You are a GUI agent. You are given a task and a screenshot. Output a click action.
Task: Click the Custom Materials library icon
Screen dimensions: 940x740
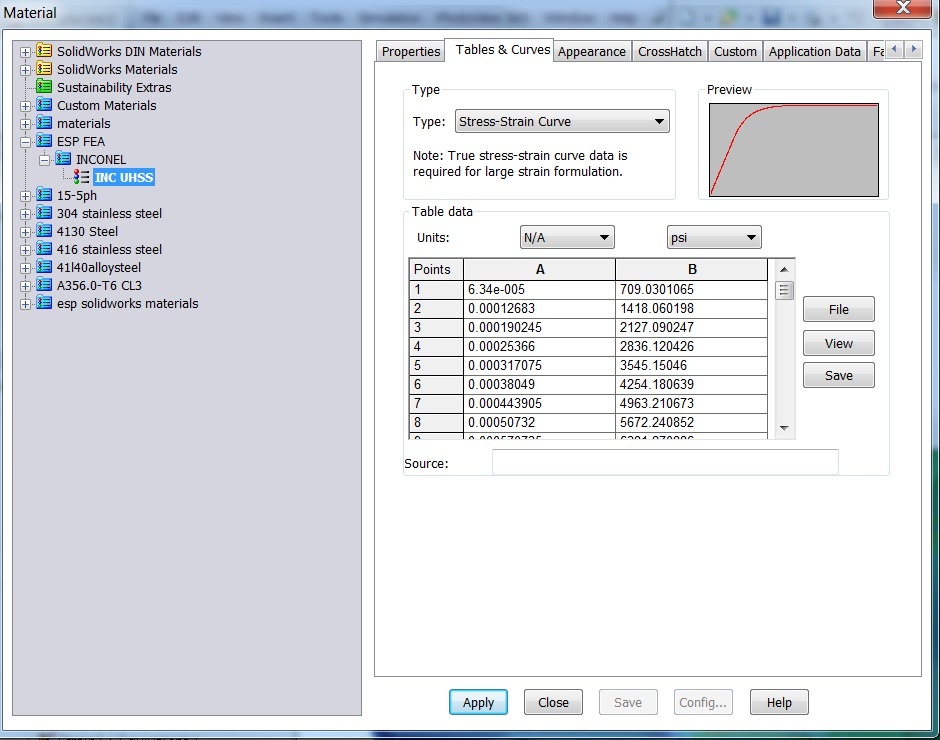pos(44,105)
